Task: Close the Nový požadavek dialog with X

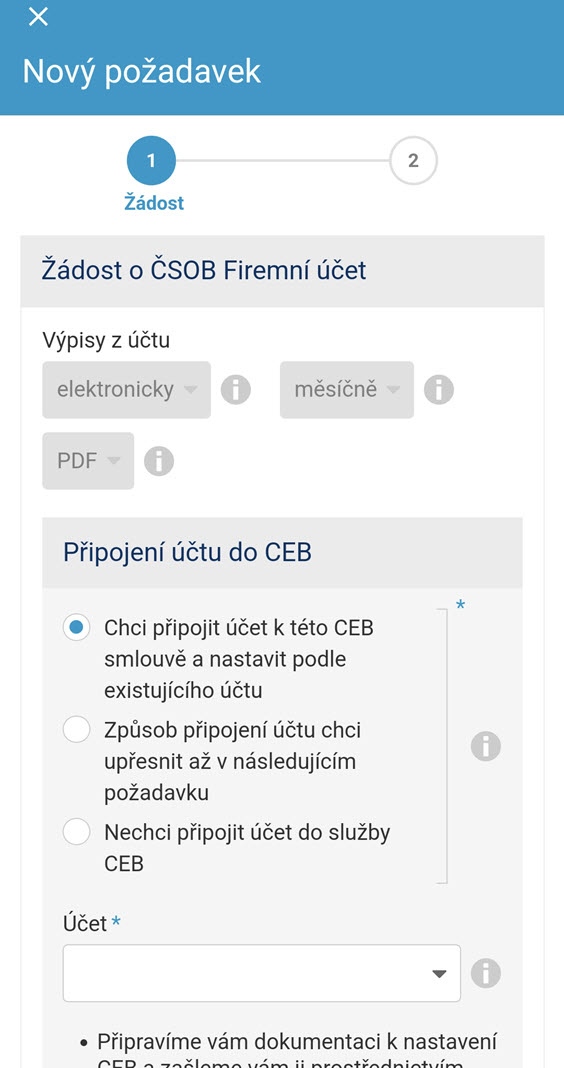Action: click(38, 16)
